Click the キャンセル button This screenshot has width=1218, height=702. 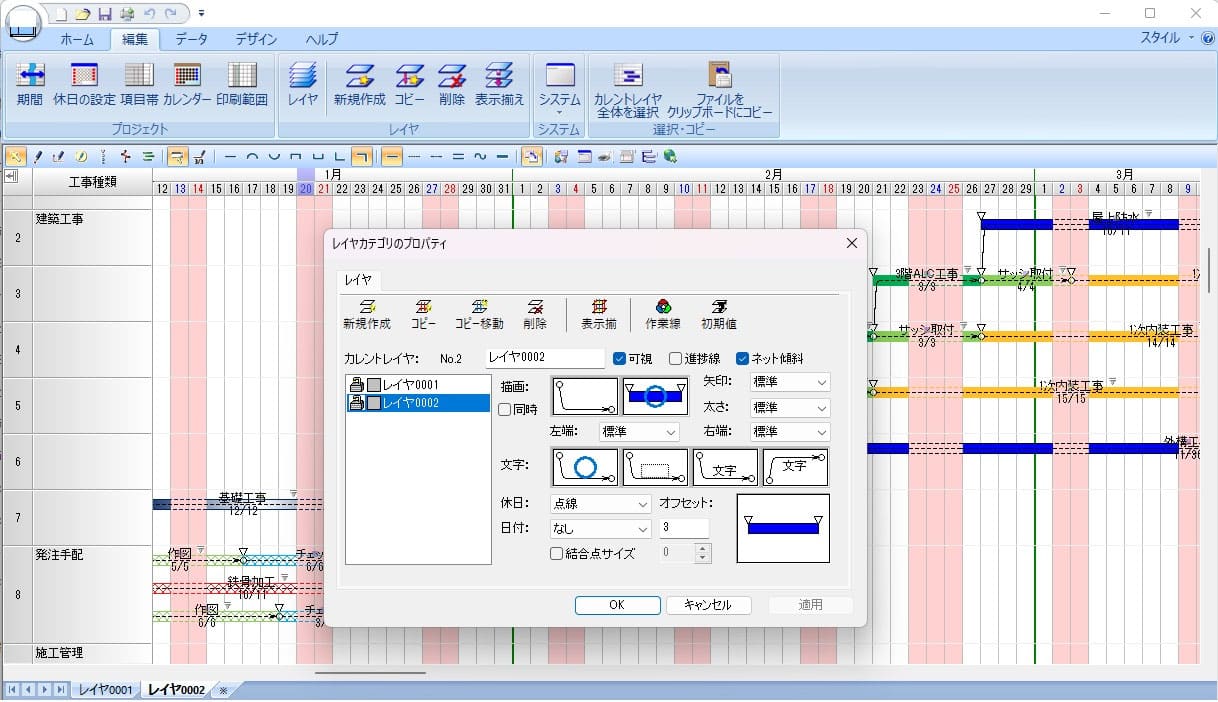[708, 605]
